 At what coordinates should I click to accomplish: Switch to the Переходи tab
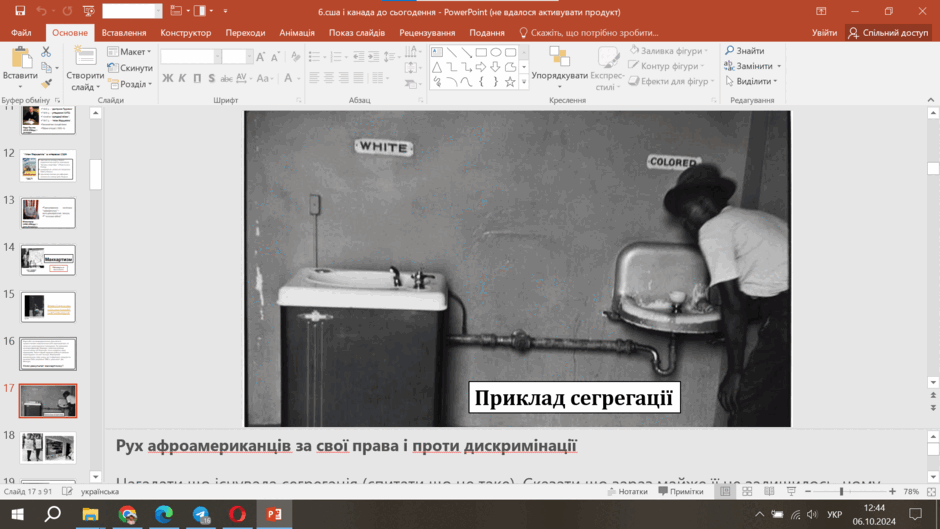point(245,32)
